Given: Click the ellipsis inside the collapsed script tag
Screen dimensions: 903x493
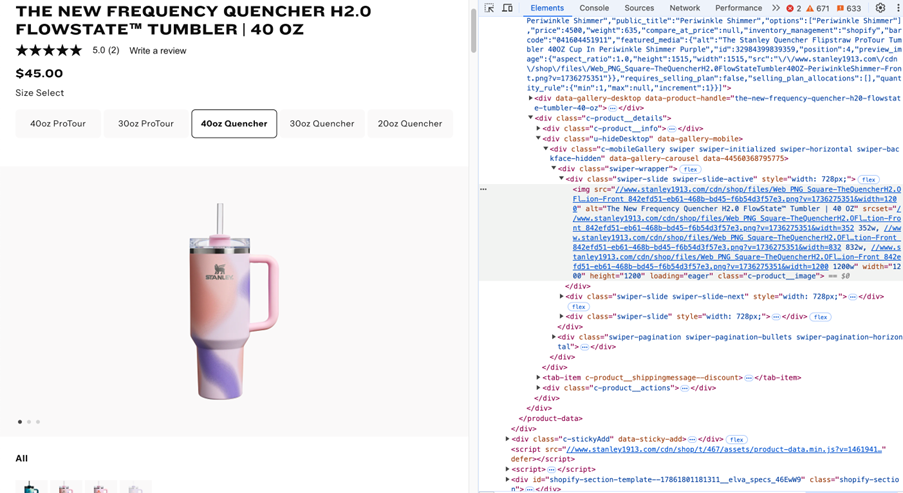Looking at the screenshot, I should (x=551, y=470).
